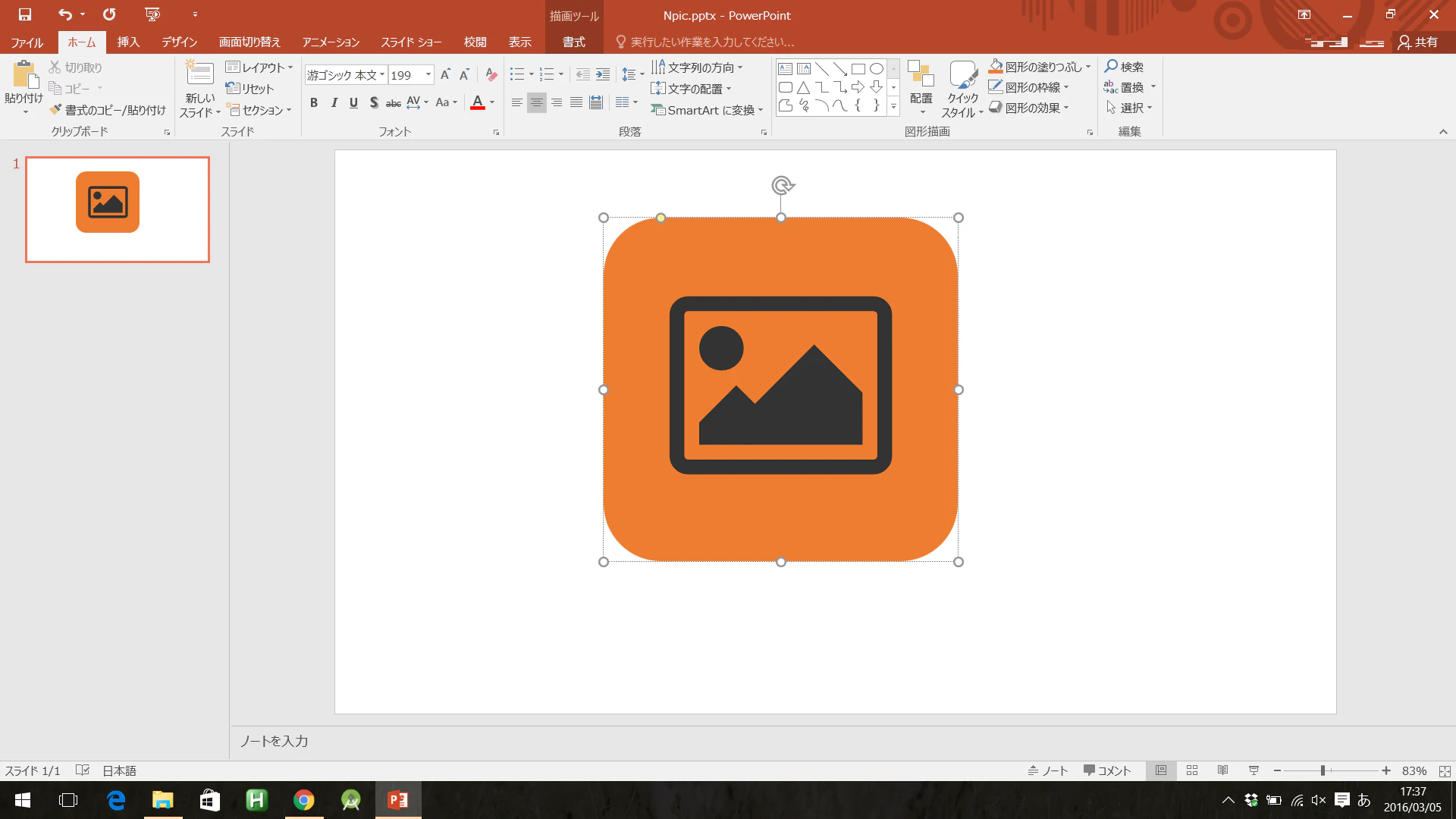
Task: Click the text shadow S icon
Action: tap(373, 102)
